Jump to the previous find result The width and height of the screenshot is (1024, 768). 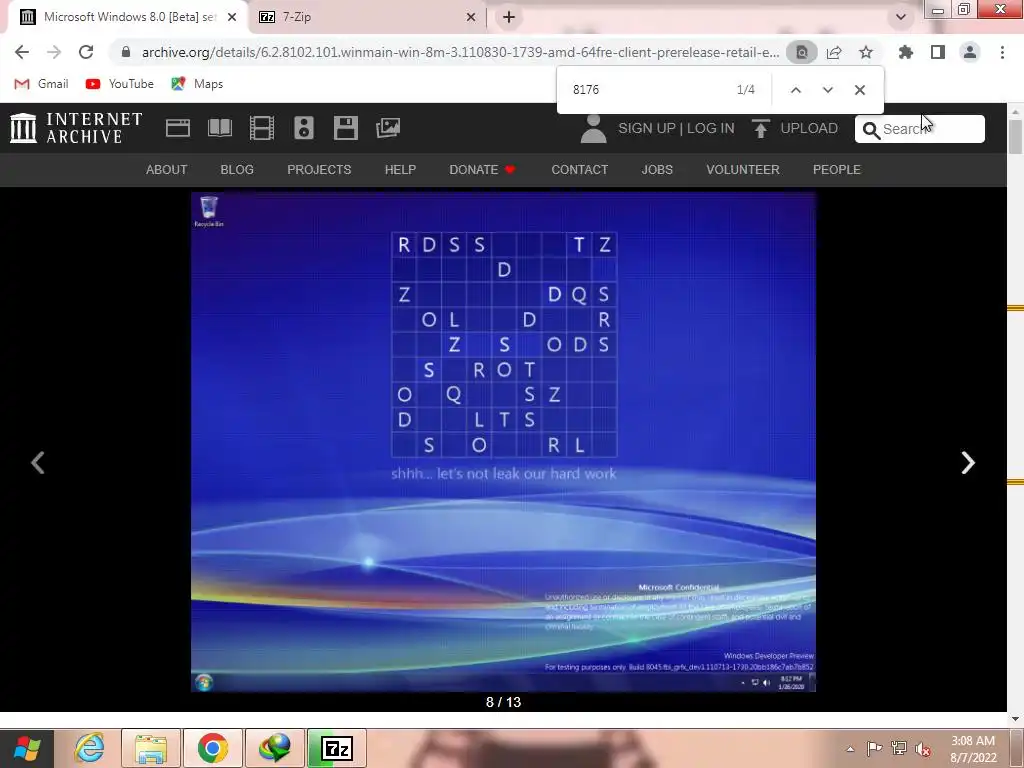pyautogui.click(x=795, y=90)
